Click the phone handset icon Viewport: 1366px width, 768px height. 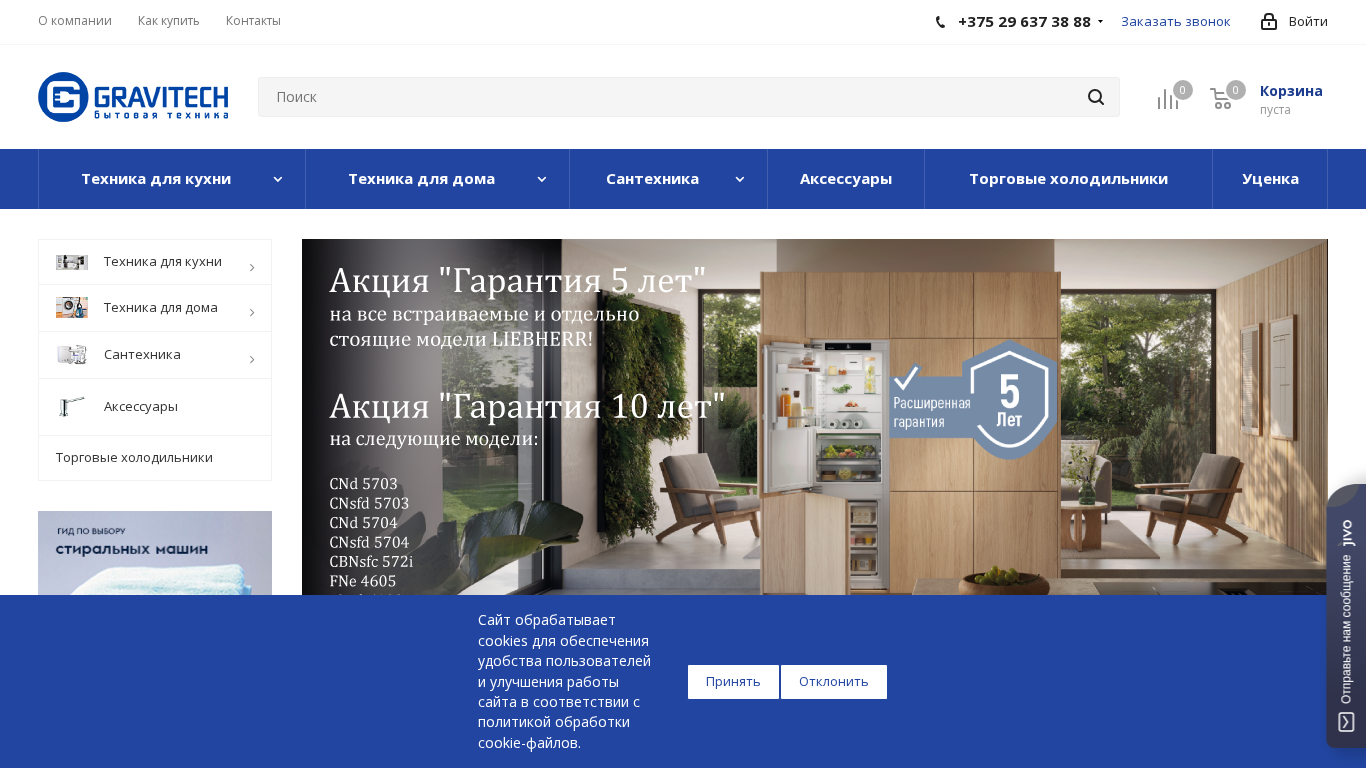pos(940,22)
